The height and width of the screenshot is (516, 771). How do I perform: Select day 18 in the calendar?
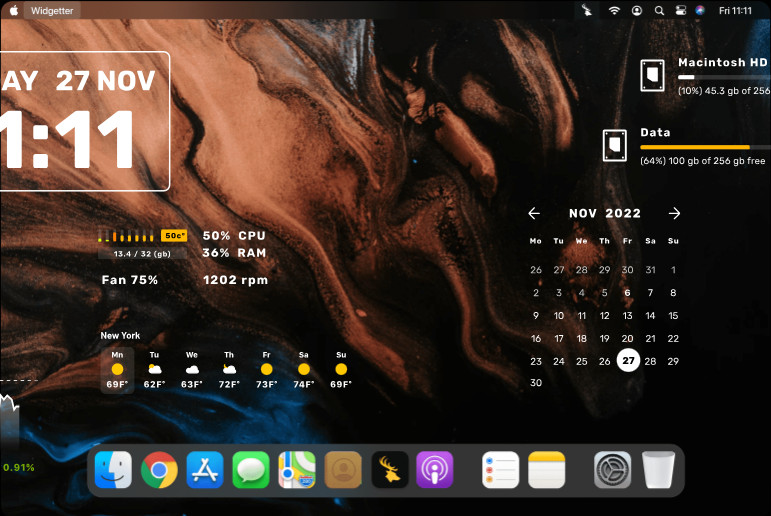[582, 338]
